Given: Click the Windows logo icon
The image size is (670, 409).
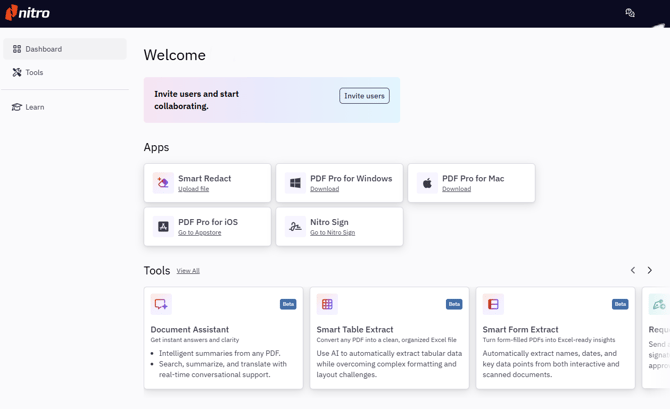Looking at the screenshot, I should tap(295, 183).
